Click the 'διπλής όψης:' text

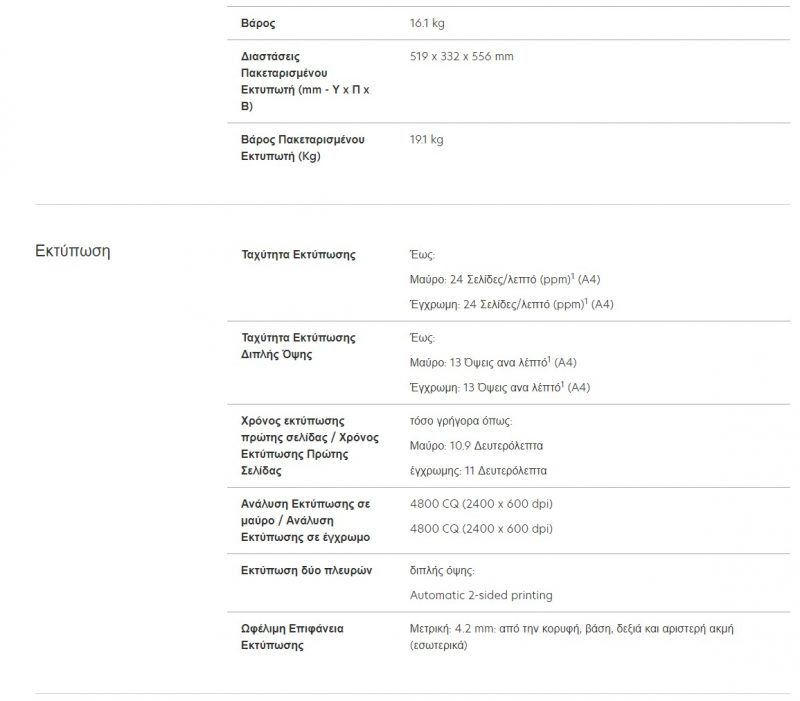tap(442, 570)
